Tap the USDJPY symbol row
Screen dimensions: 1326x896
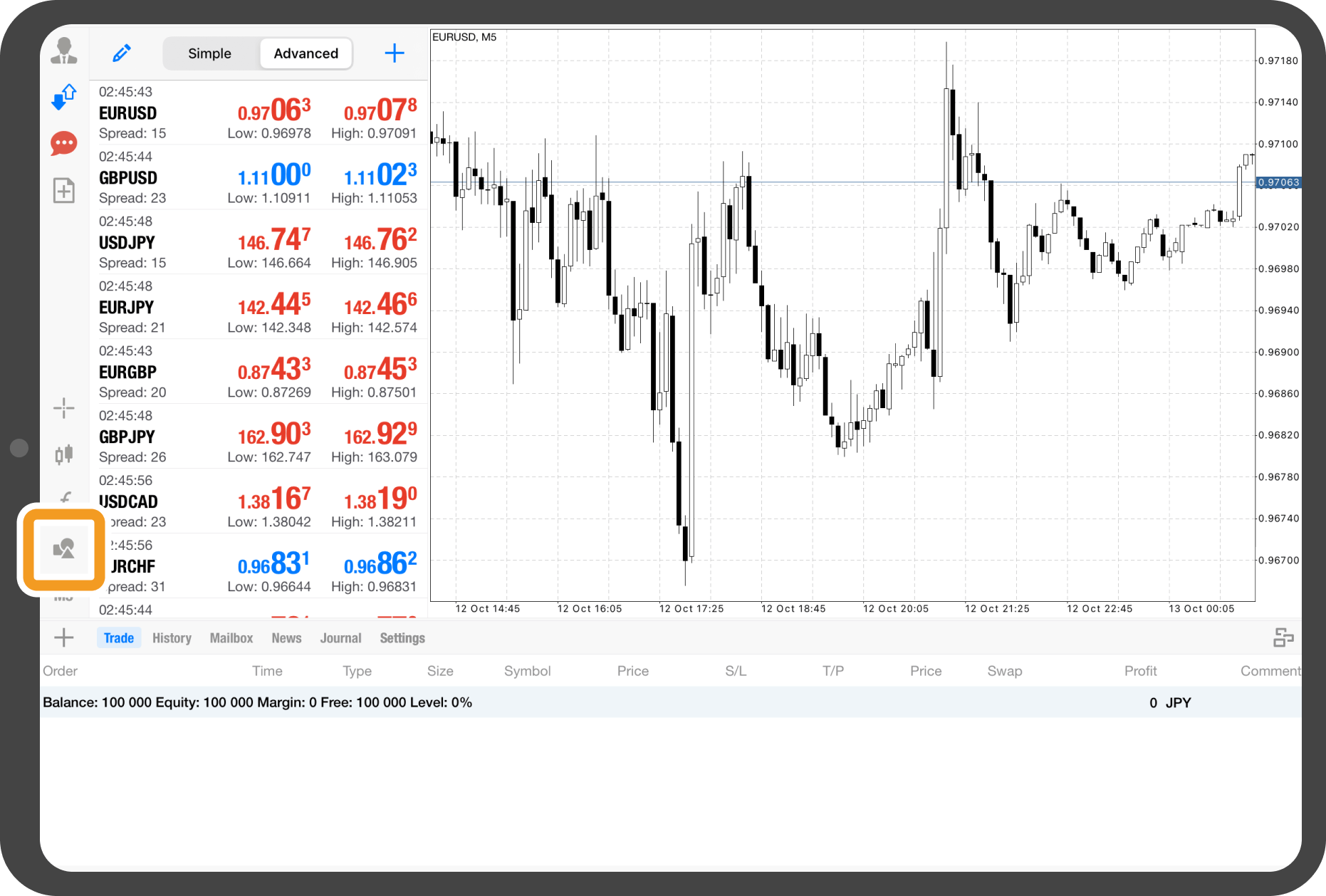[x=258, y=242]
